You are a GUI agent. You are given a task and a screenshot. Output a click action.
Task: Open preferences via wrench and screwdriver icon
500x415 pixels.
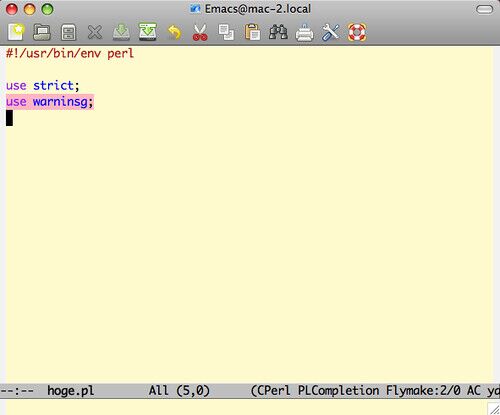(x=330, y=32)
